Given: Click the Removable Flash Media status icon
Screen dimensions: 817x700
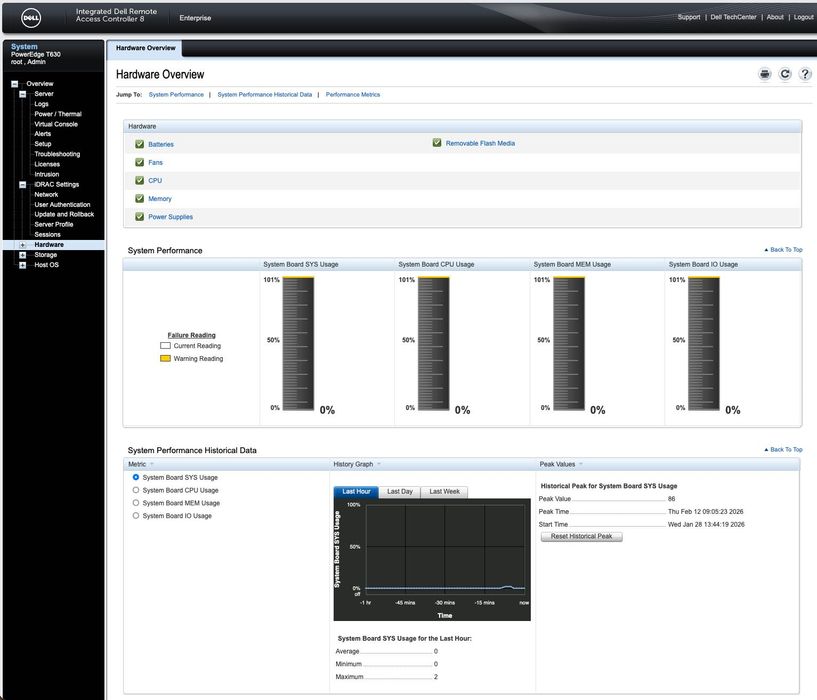Looking at the screenshot, I should 437,143.
